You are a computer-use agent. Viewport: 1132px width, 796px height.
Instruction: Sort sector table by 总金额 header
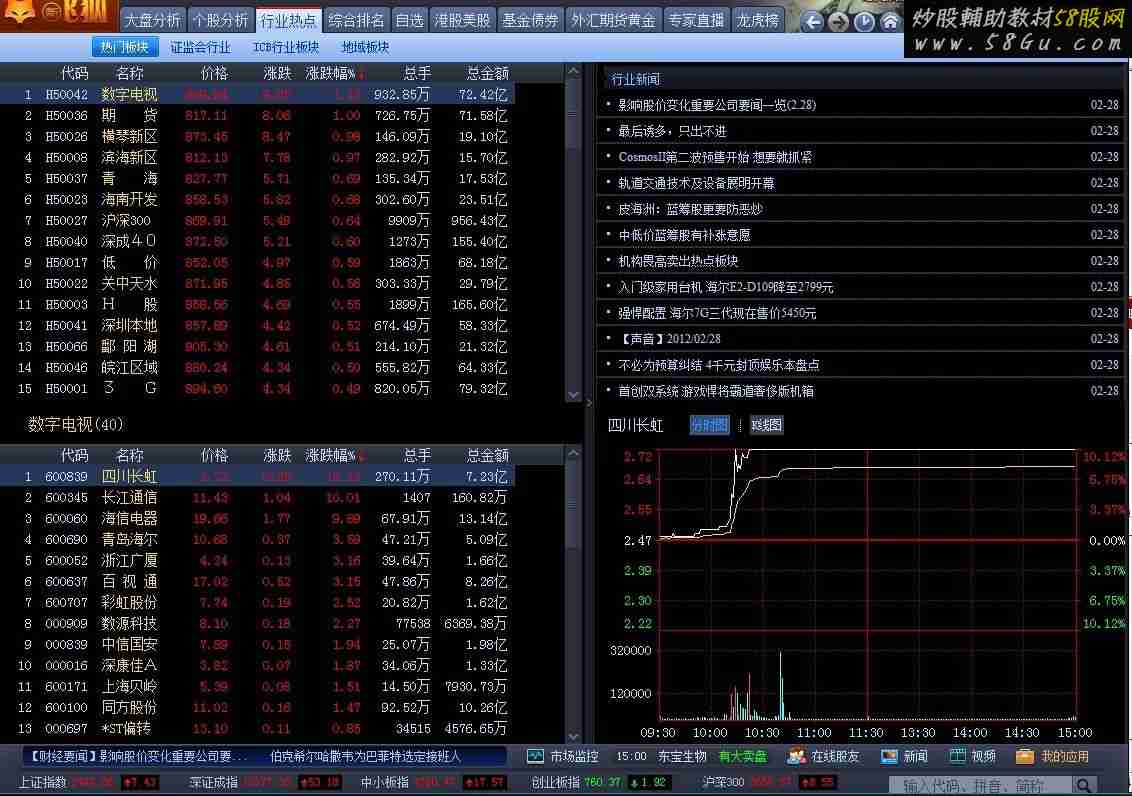[x=487, y=74]
